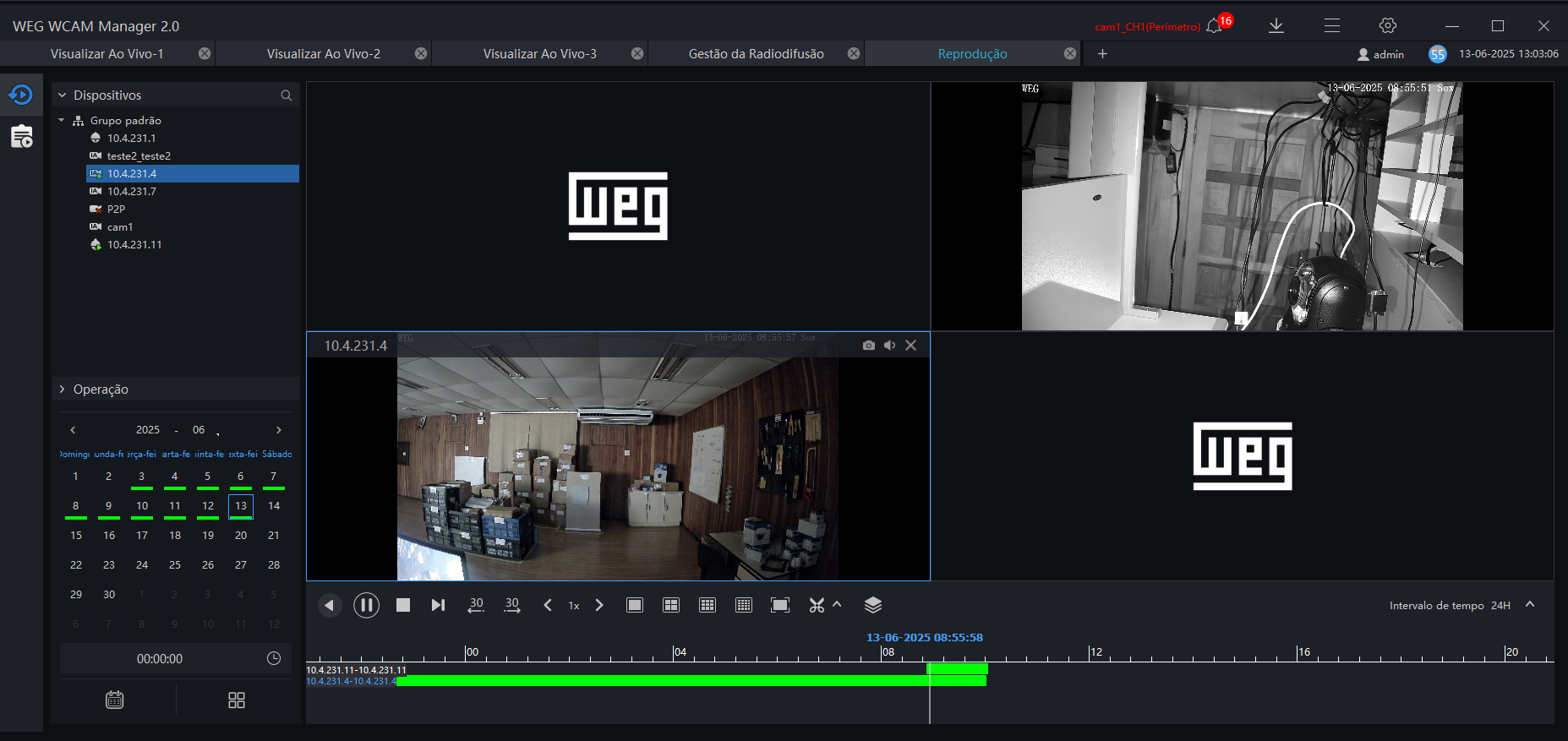Screen dimensions: 1568x741
Task: Search devices with the magnifier icon
Action: [287, 95]
